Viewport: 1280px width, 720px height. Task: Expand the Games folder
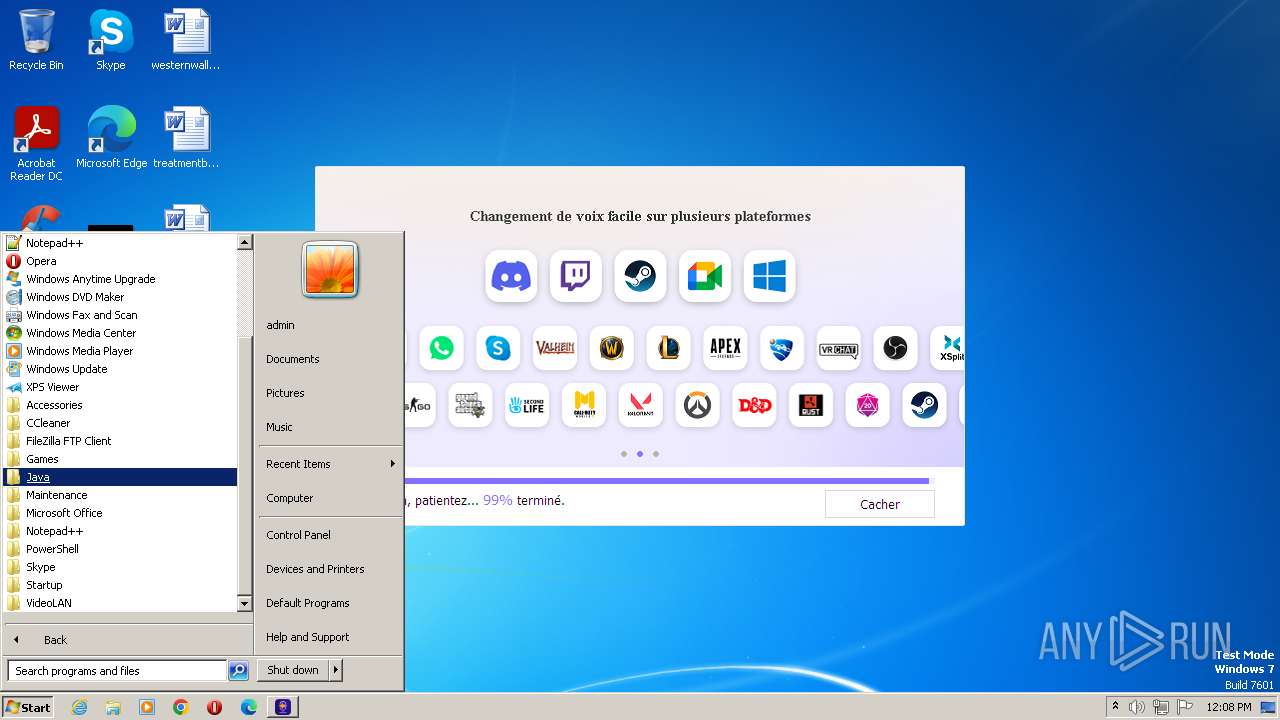pos(120,459)
